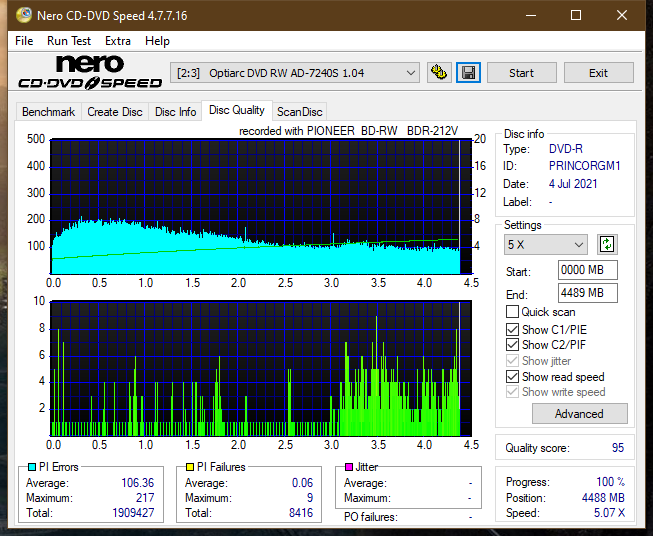Screen dimensions: 653x536
Task: Open the Advanced settings button
Action: point(580,414)
